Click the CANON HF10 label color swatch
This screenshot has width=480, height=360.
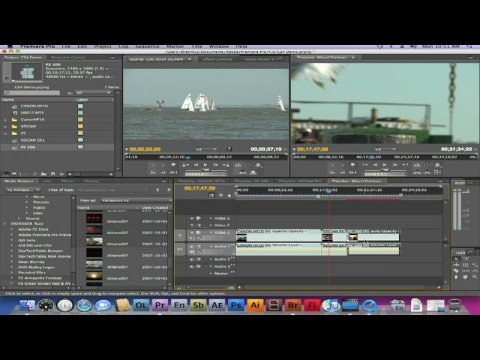pyautogui.click(x=80, y=106)
